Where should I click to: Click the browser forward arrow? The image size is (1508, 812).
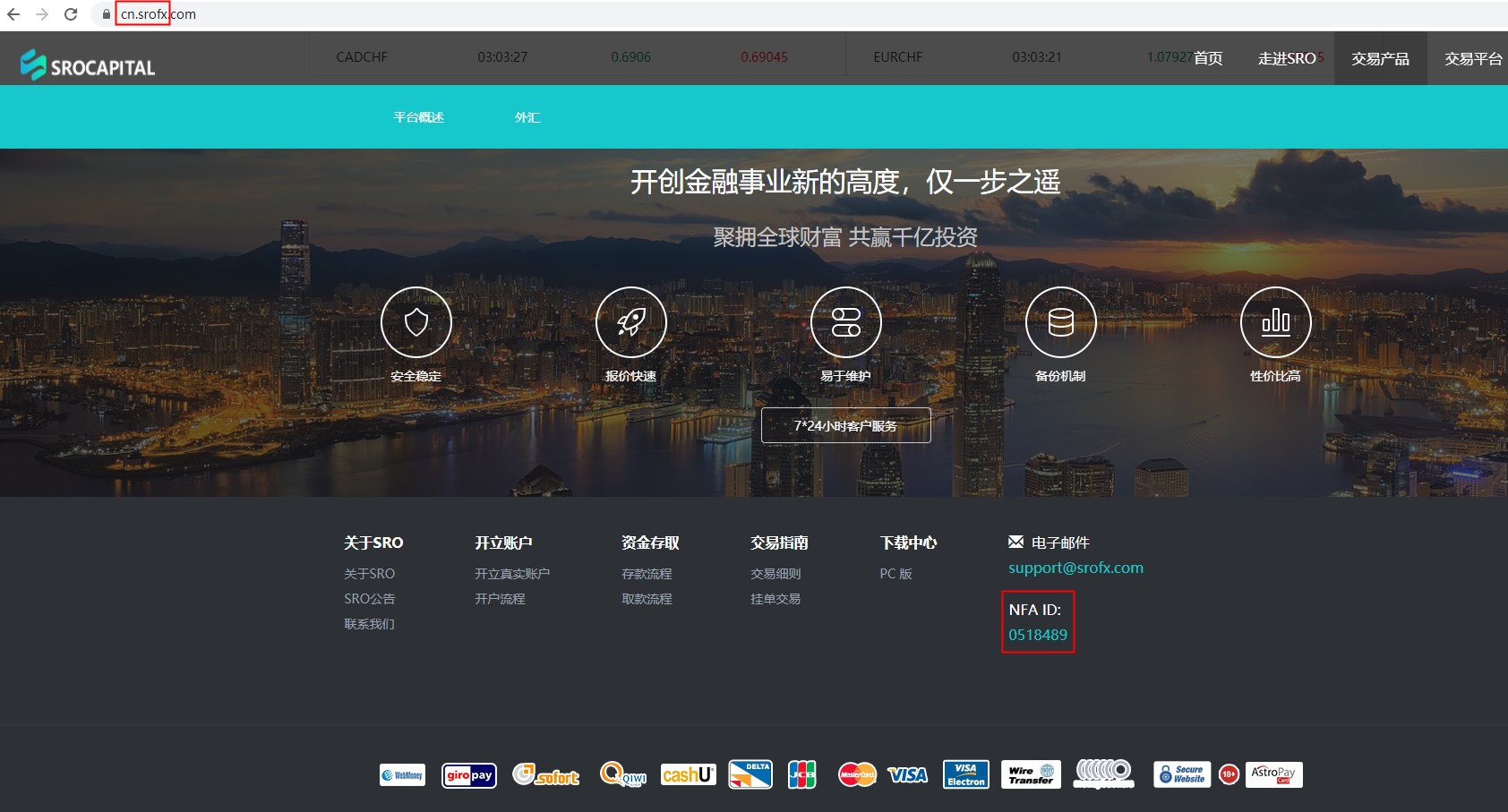pos(42,14)
